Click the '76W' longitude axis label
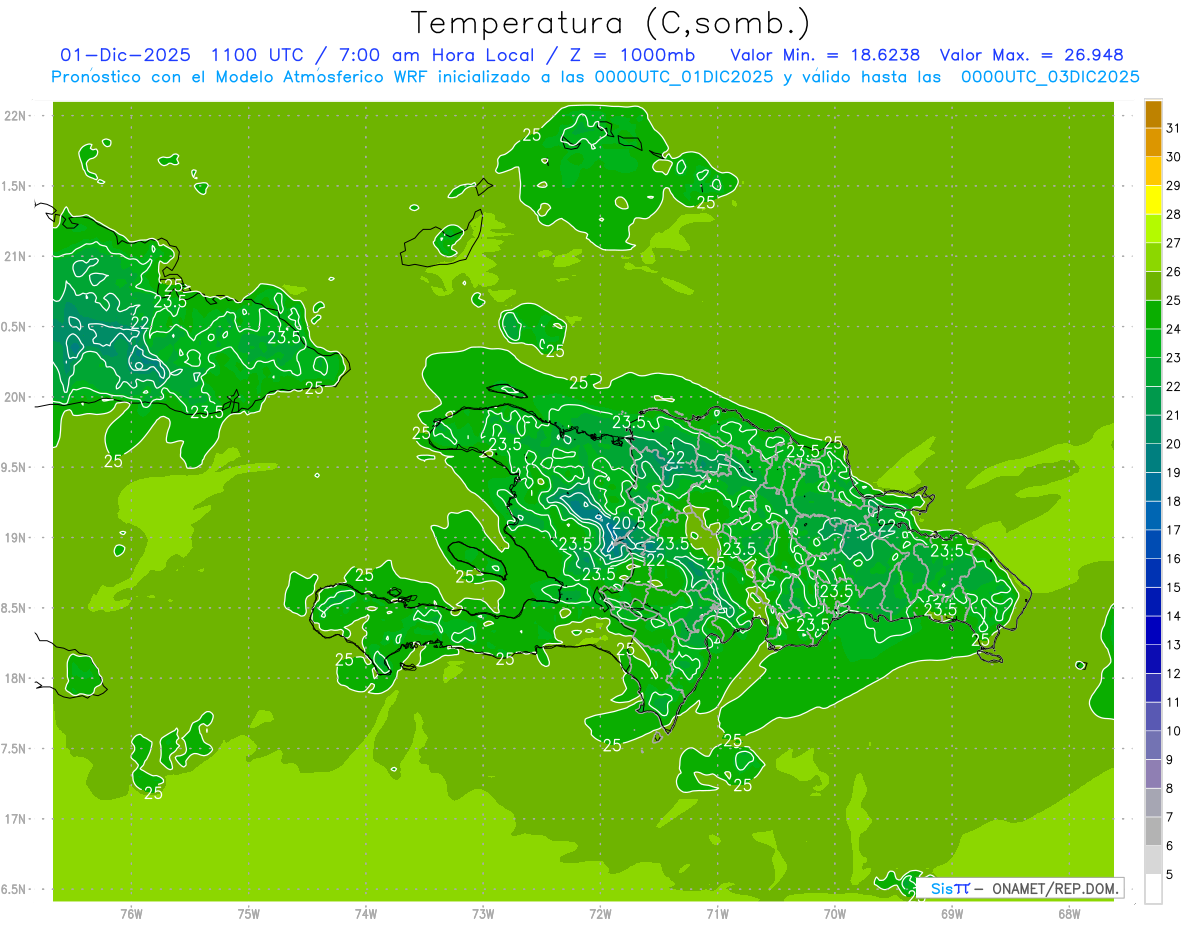 click(x=131, y=914)
